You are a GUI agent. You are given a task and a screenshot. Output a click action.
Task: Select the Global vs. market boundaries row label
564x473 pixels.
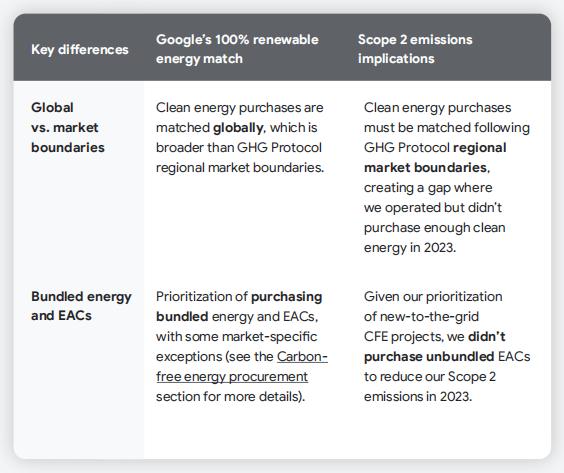(x=68, y=127)
